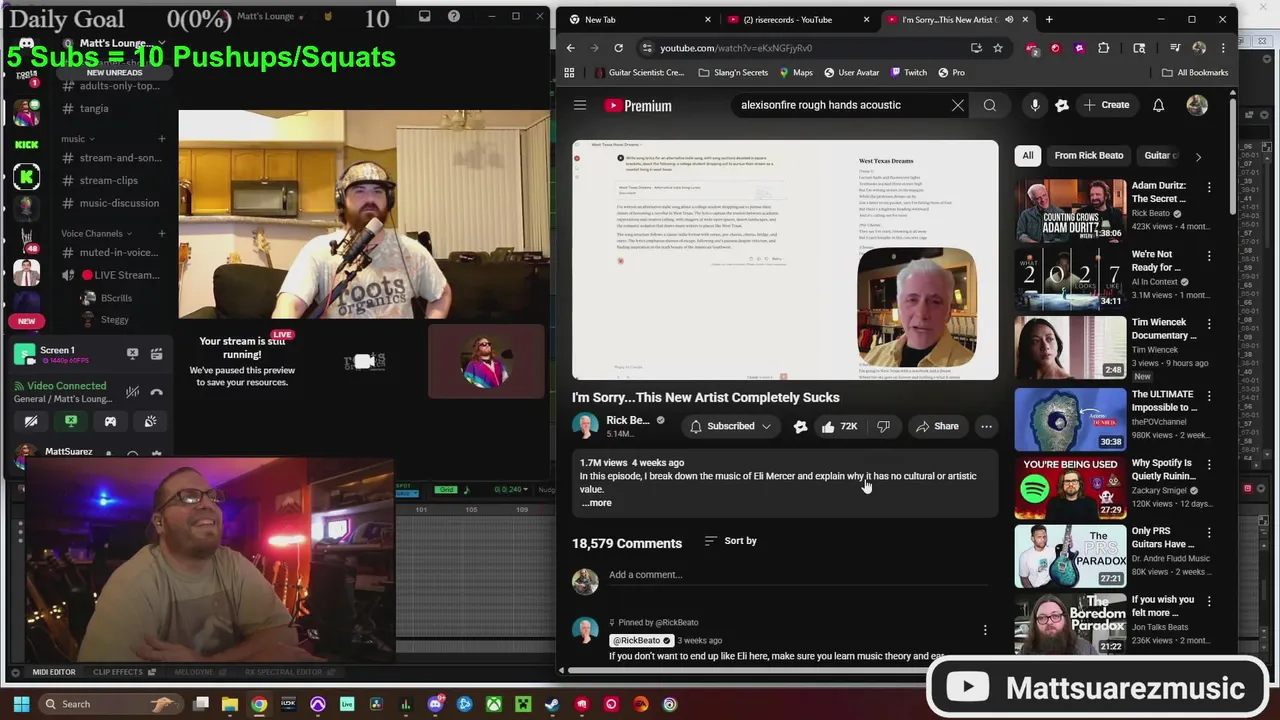The width and height of the screenshot is (1280, 720).
Task: Clear the YouTube search box text
Action: click(x=957, y=105)
